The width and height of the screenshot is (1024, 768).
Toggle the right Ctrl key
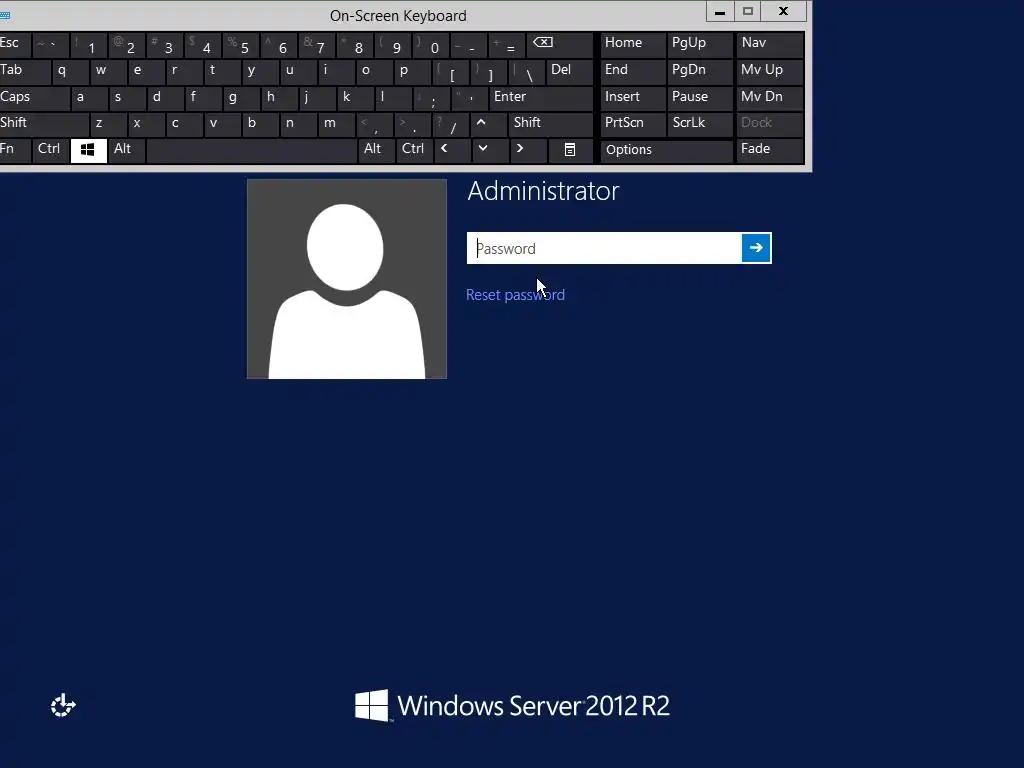tap(414, 150)
